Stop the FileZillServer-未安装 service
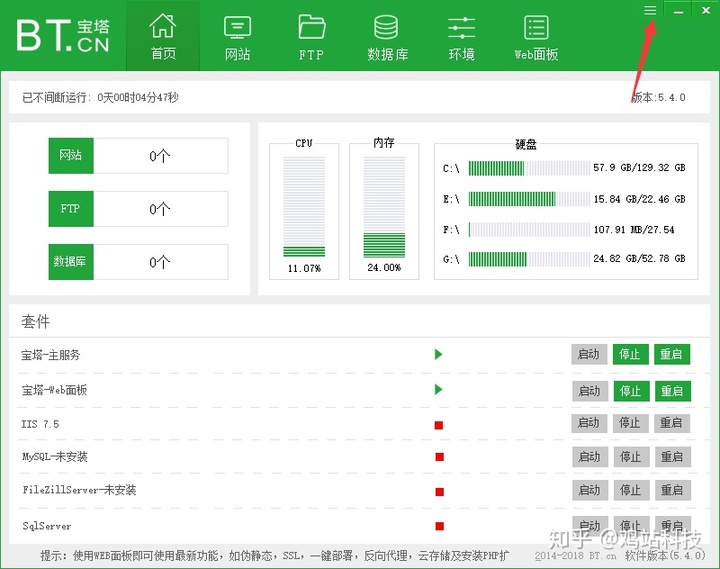This screenshot has width=720, height=569. [631, 490]
